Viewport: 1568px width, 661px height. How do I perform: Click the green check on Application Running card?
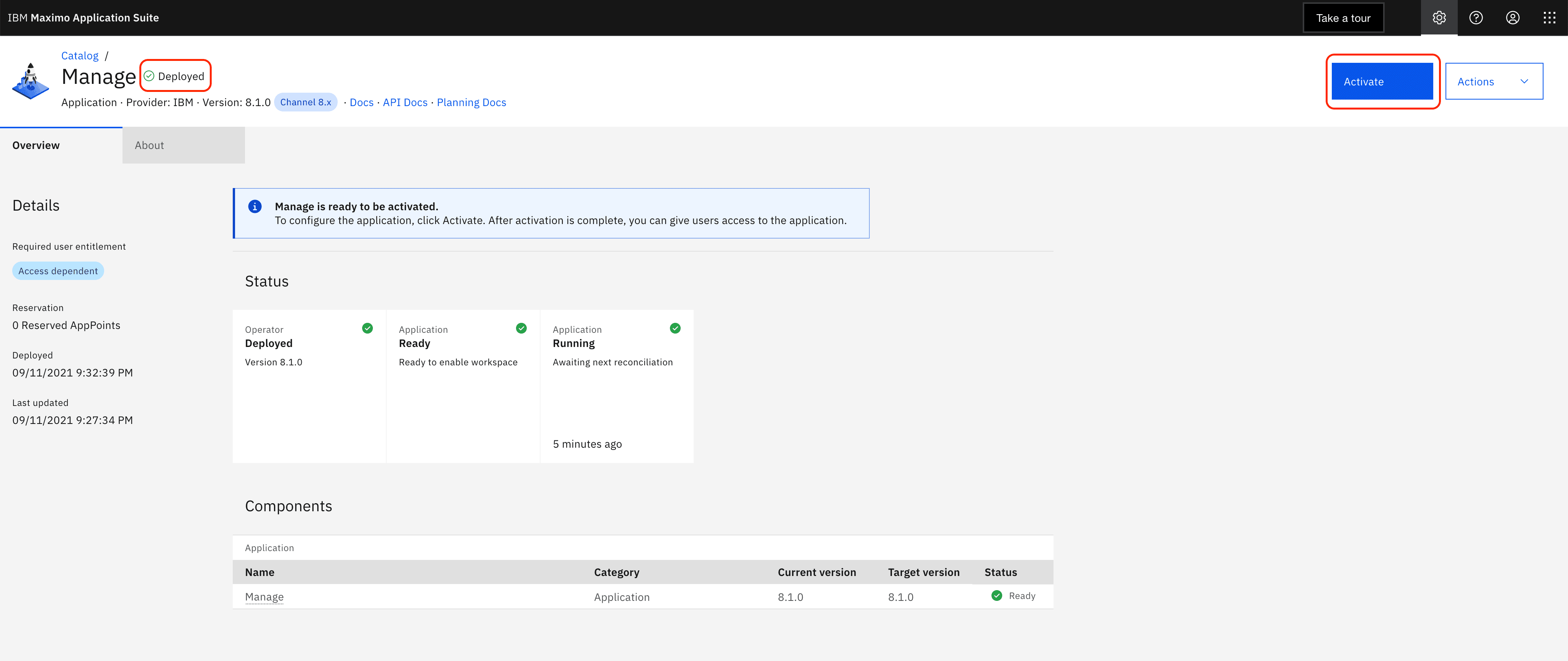pyautogui.click(x=676, y=328)
